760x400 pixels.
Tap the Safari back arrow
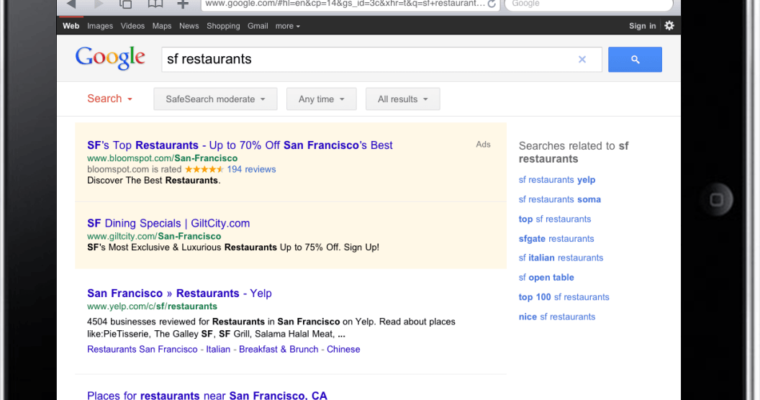coord(71,4)
